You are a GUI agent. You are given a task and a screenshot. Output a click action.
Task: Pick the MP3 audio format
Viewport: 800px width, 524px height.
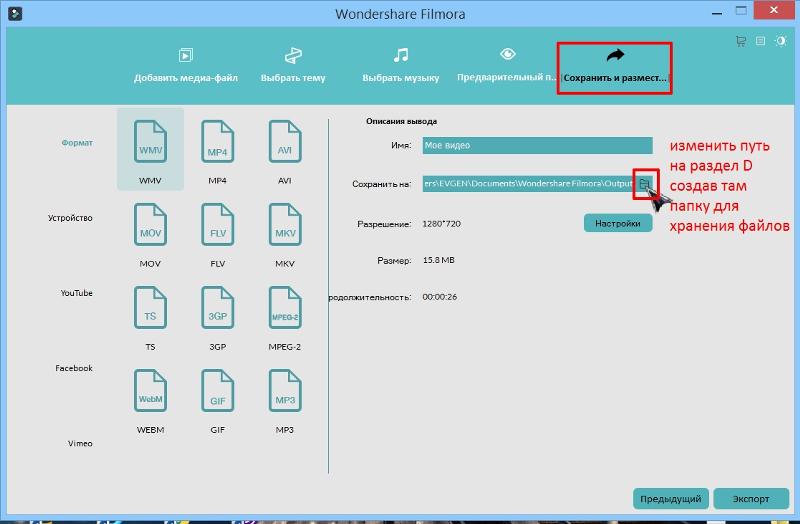tap(284, 393)
